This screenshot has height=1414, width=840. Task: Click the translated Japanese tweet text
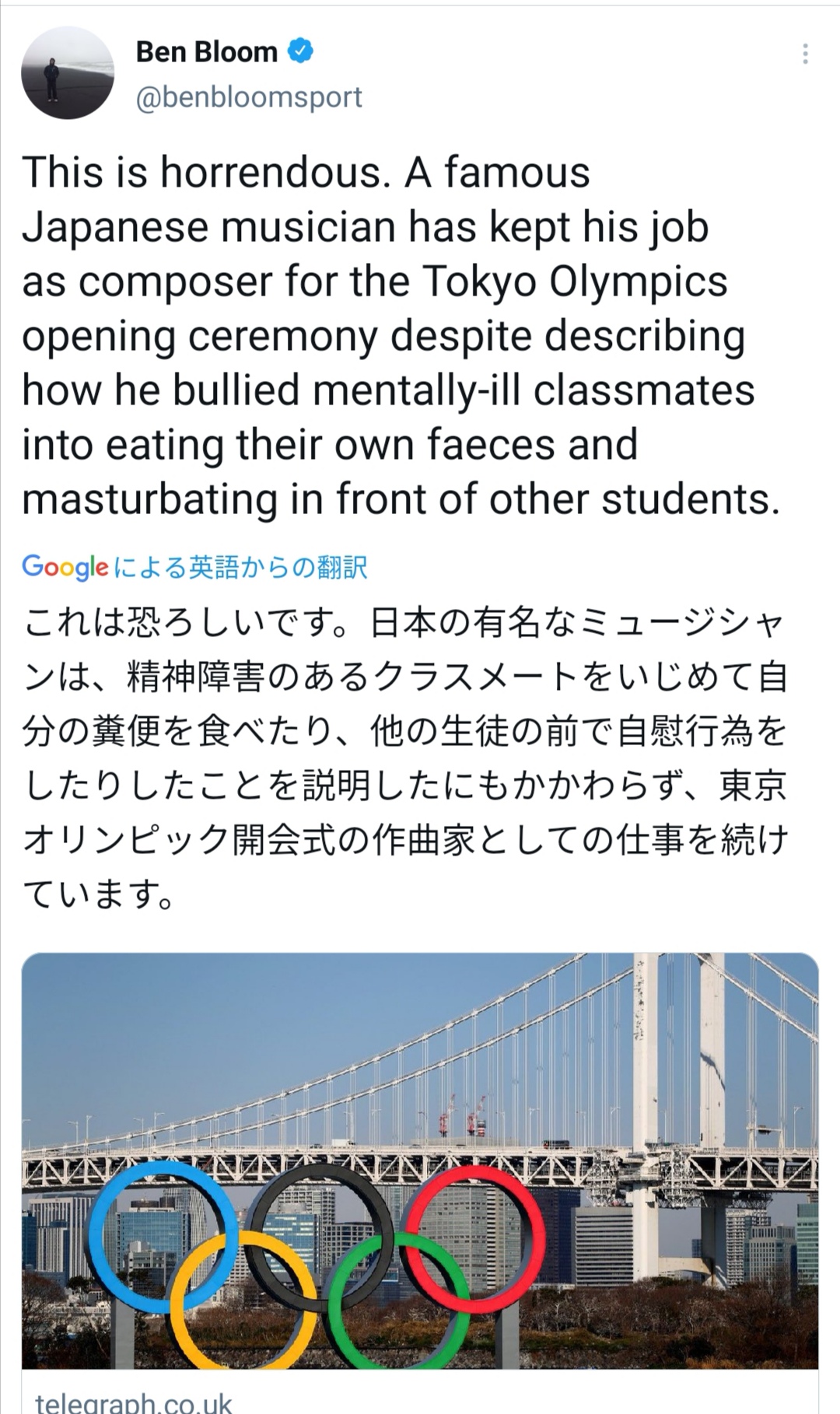404,758
